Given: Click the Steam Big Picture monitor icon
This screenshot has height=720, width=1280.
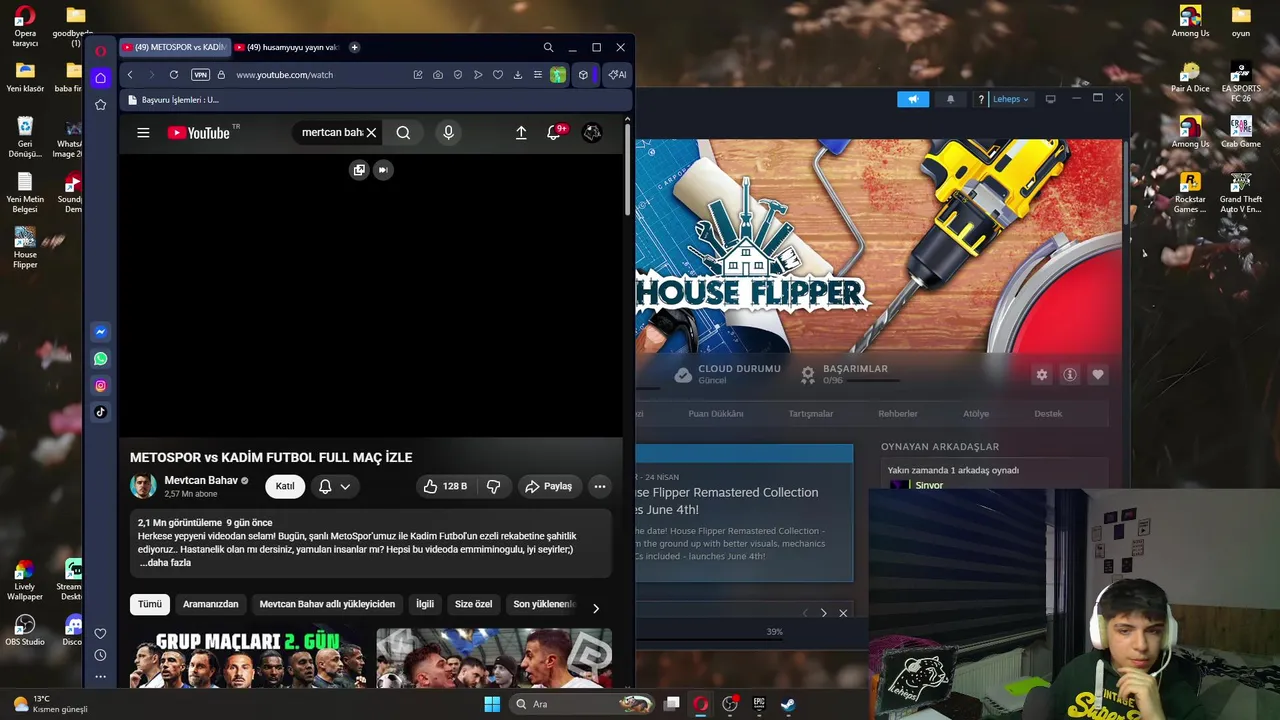Looking at the screenshot, I should [1050, 99].
